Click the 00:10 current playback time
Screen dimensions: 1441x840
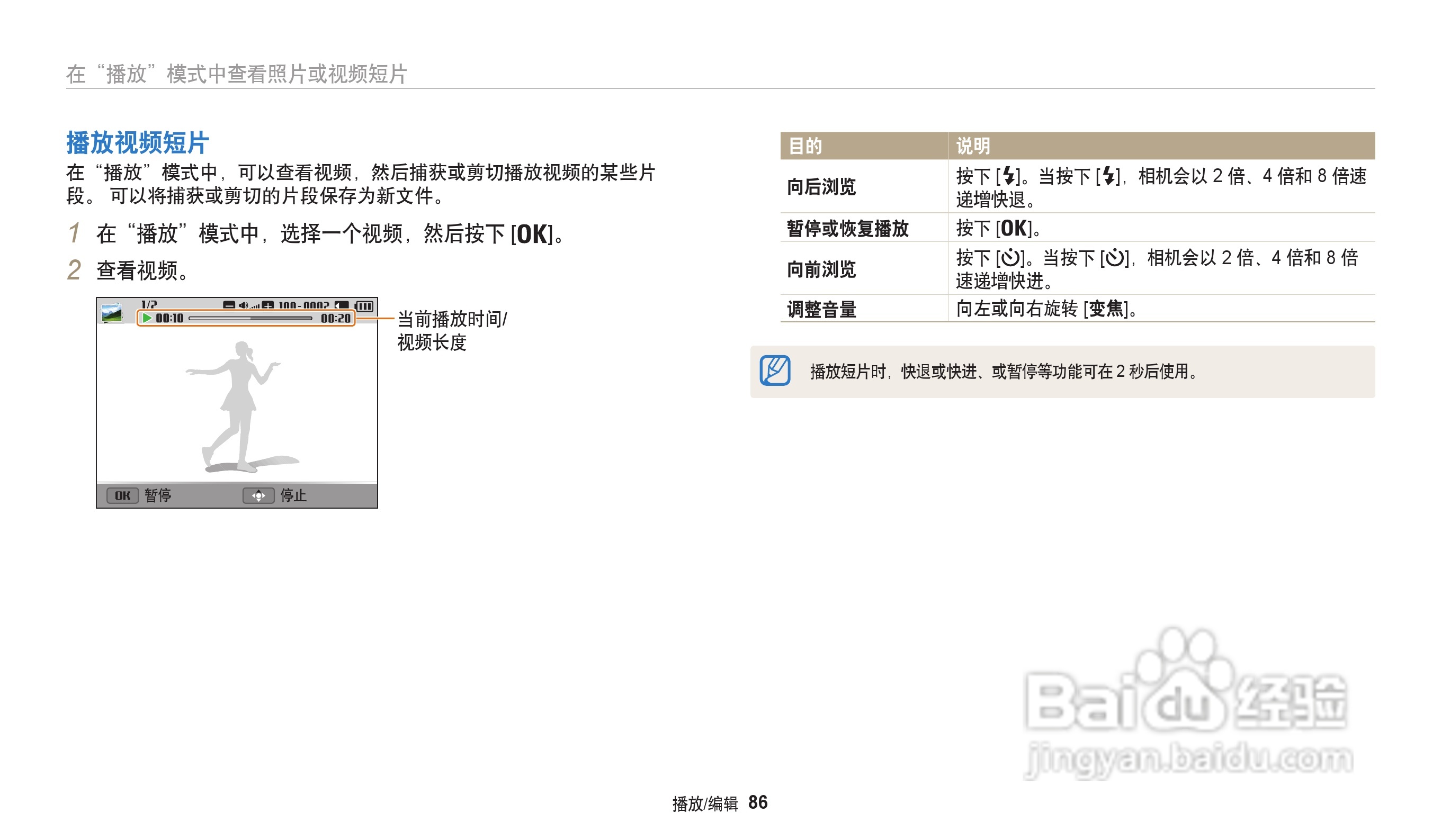click(169, 318)
